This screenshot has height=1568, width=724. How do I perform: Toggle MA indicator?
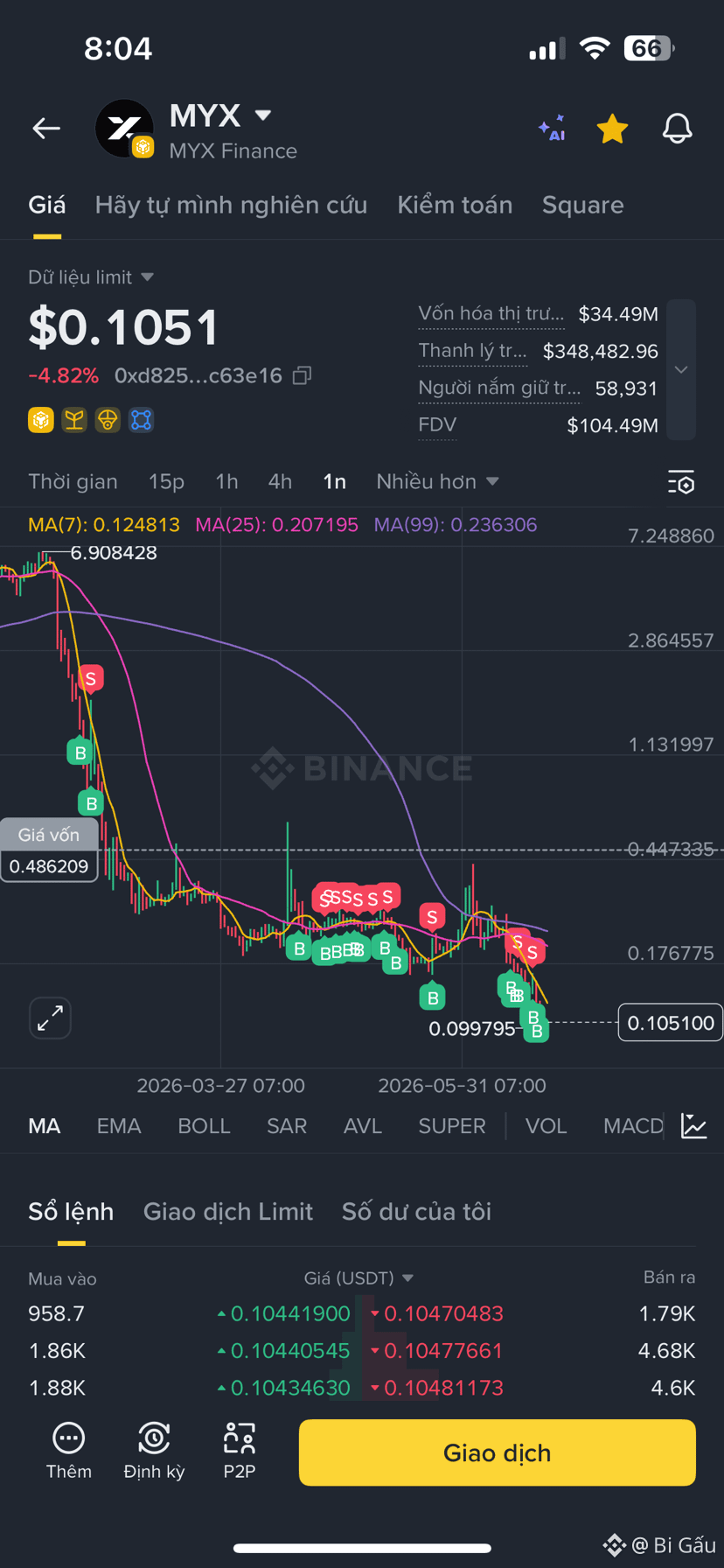coord(45,1126)
